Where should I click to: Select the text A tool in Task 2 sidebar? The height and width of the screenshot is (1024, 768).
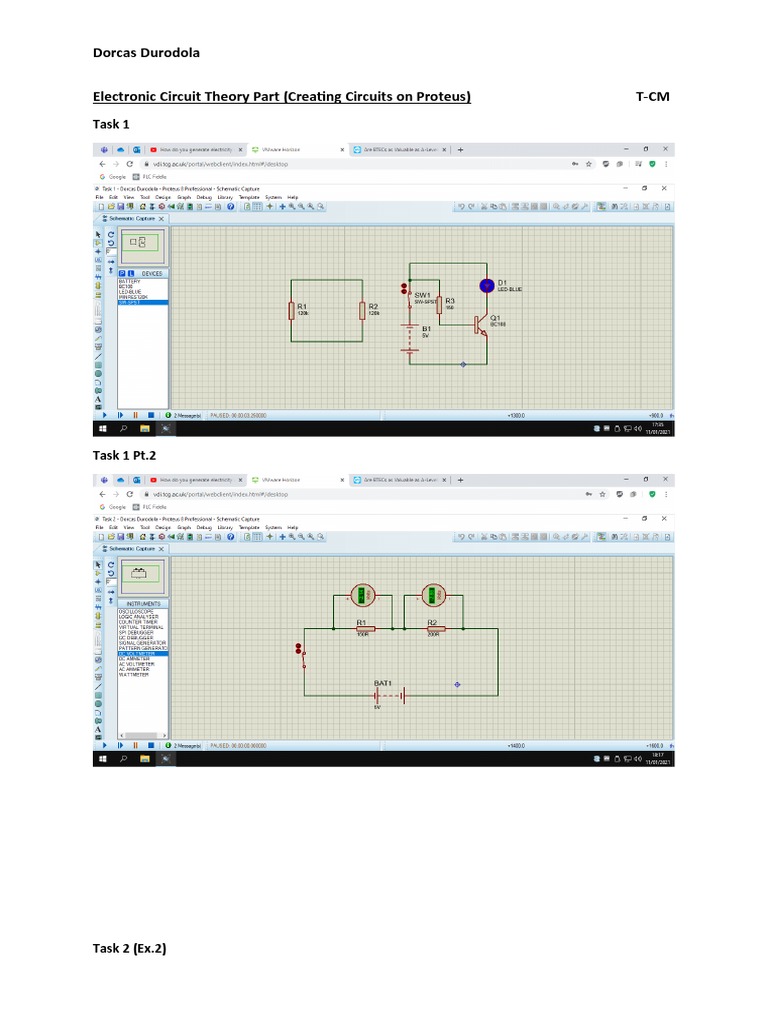click(98, 729)
